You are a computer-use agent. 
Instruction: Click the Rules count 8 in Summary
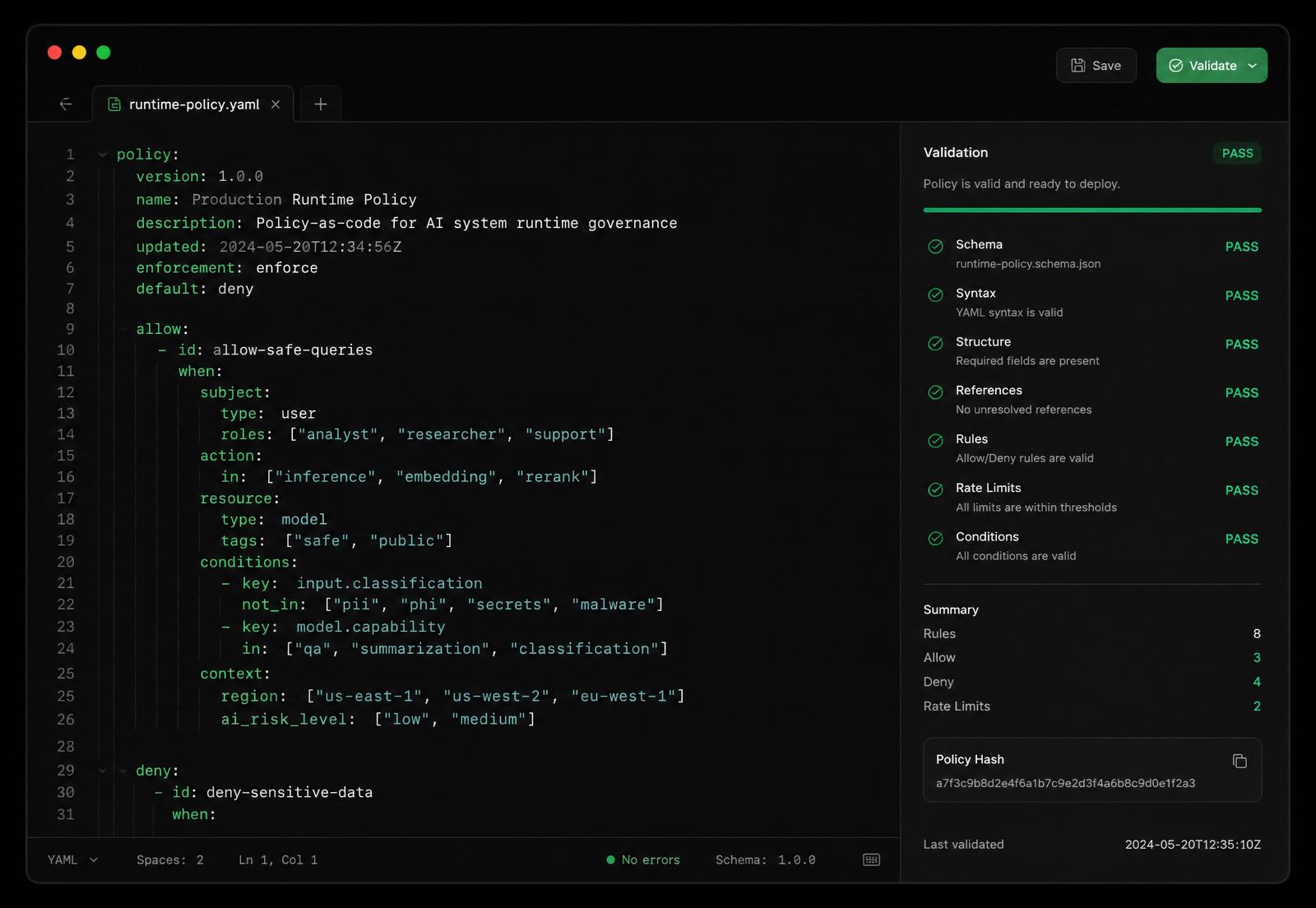1257,633
